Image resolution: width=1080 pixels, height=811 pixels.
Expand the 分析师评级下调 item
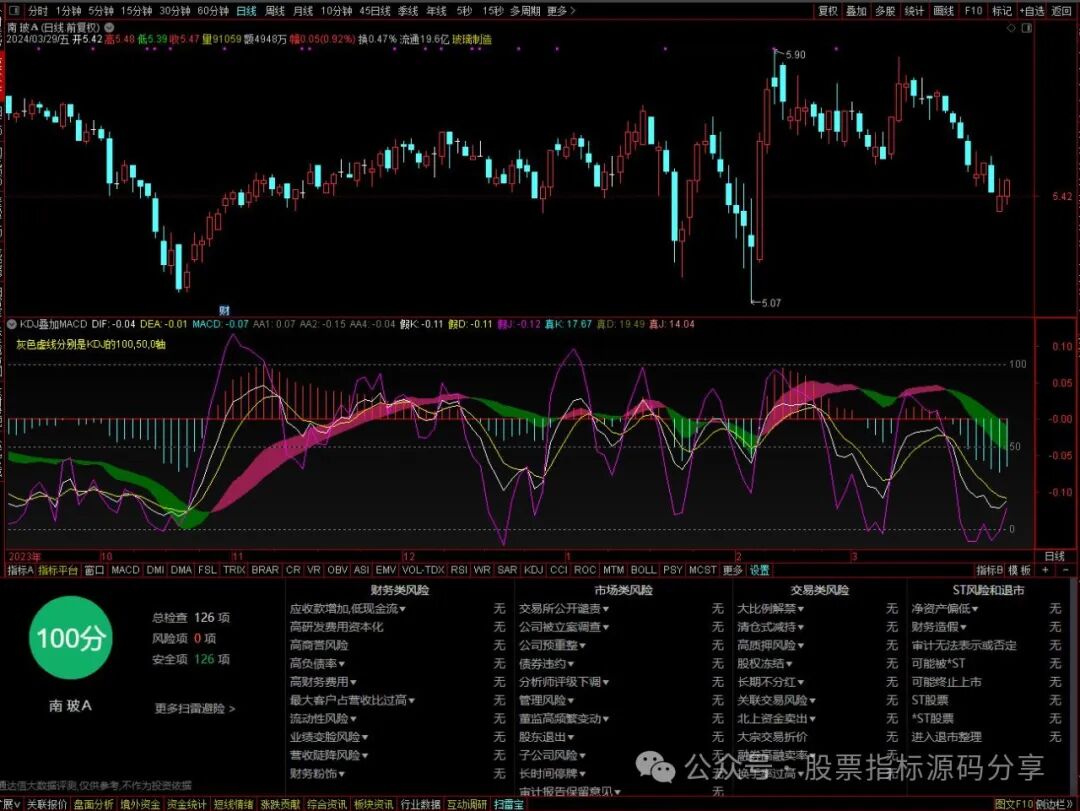[564, 682]
